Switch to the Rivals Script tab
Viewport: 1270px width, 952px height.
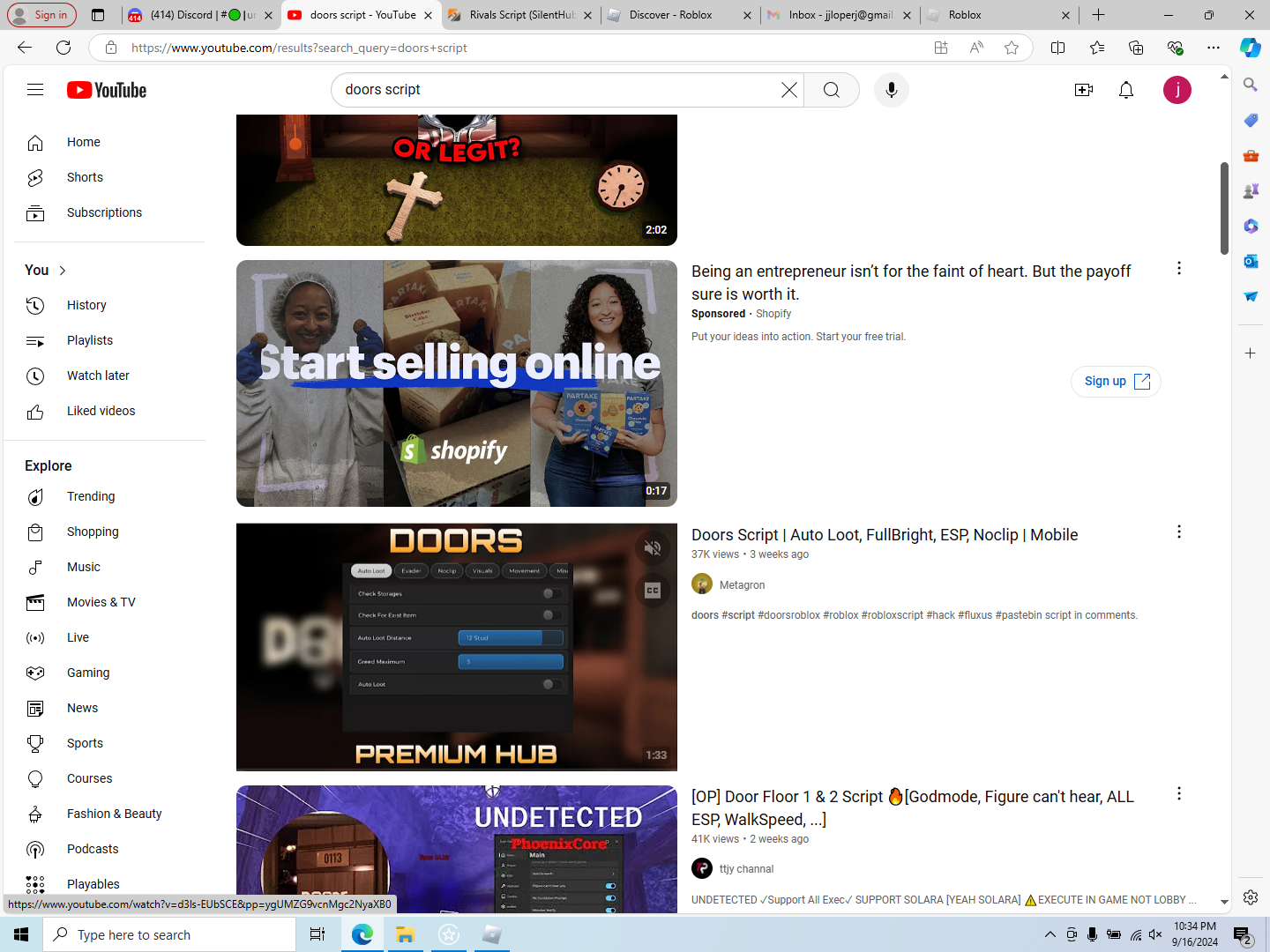pos(520,15)
